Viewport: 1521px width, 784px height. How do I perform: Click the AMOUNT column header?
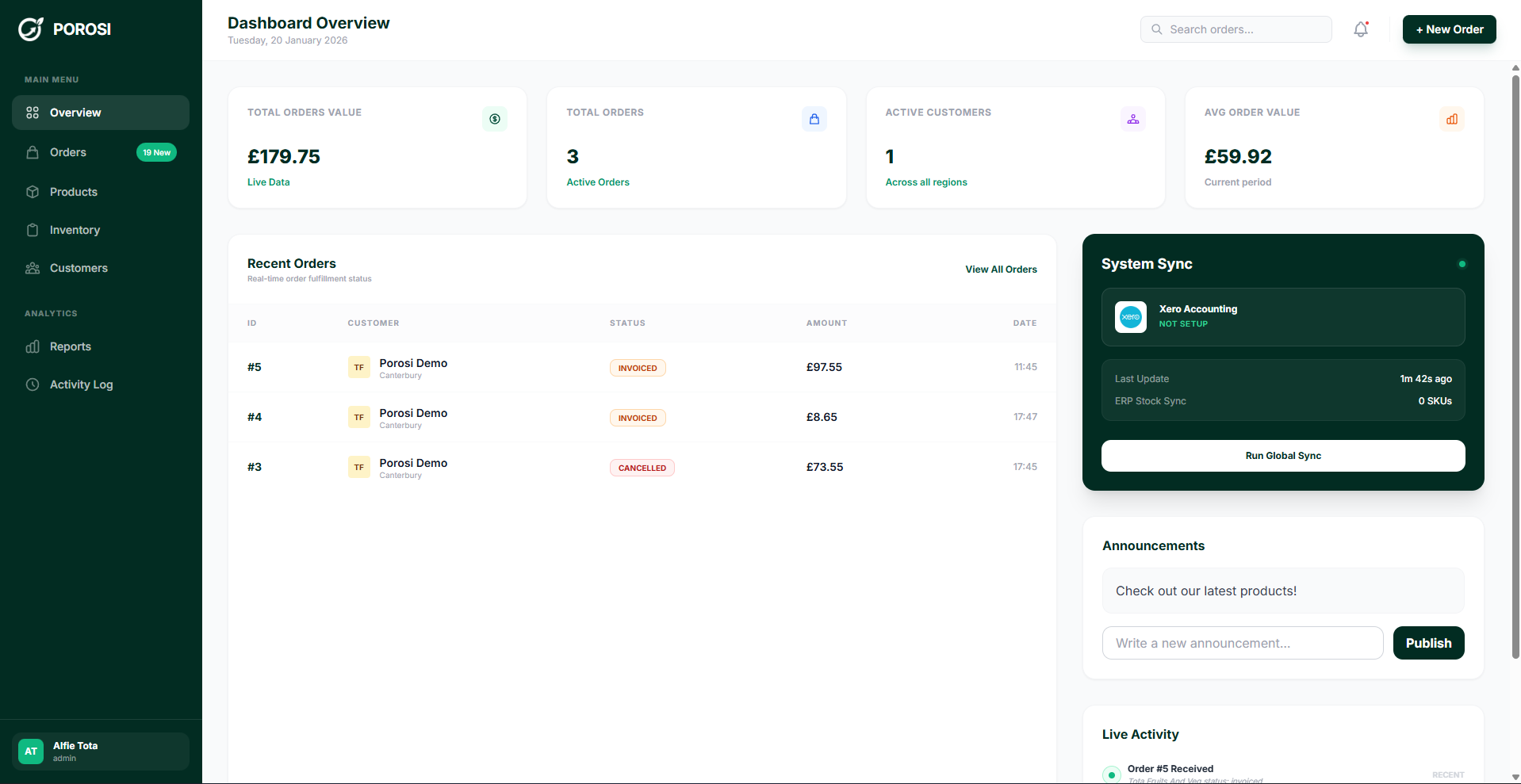[826, 323]
